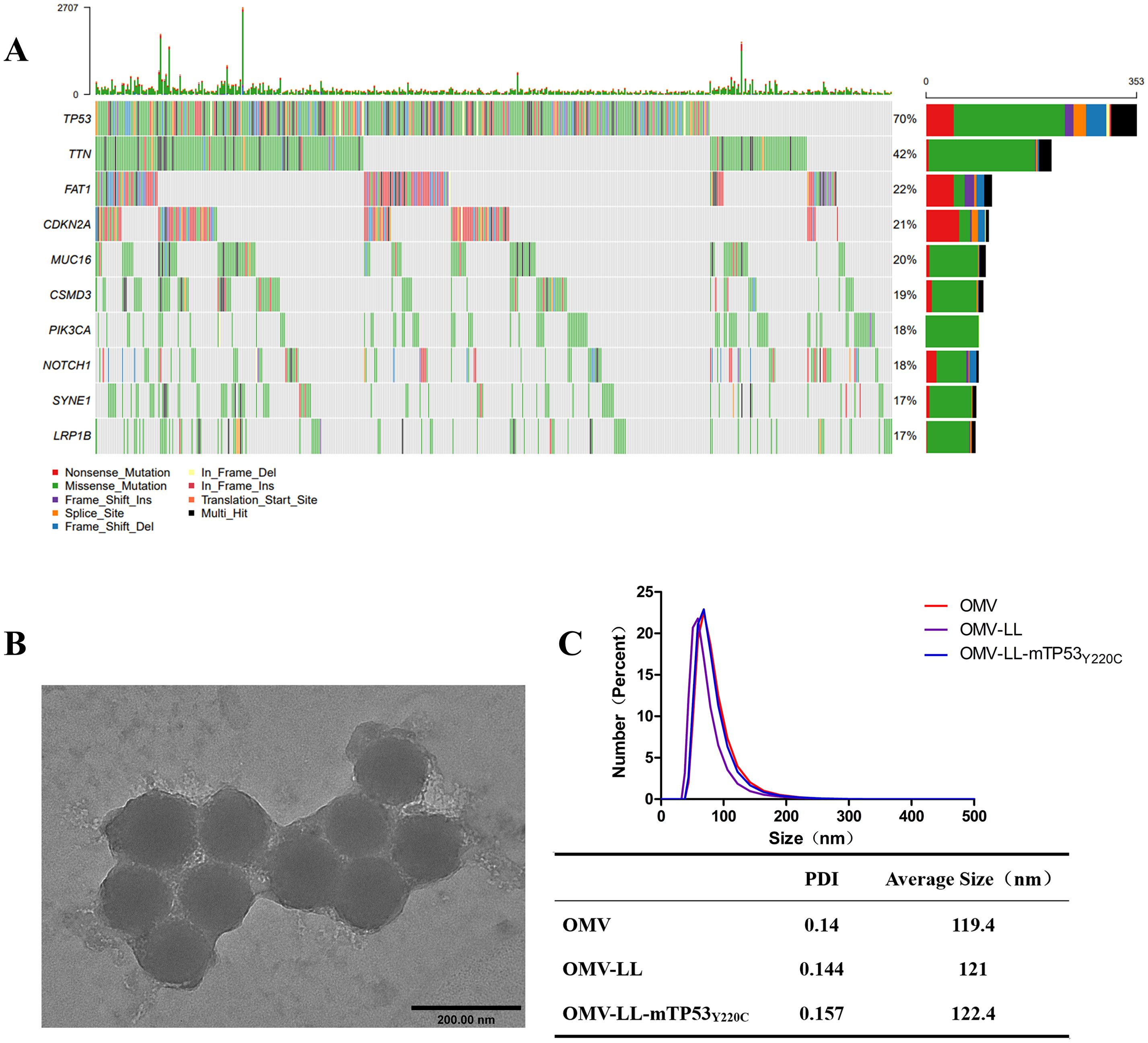The height and width of the screenshot is (1043, 1148).
Task: Click the 21% value for CDKN2A
Action: [905, 225]
